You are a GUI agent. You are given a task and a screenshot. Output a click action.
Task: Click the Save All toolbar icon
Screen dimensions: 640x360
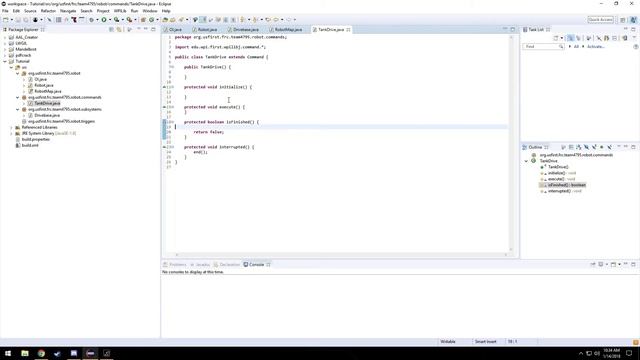click(26, 20)
